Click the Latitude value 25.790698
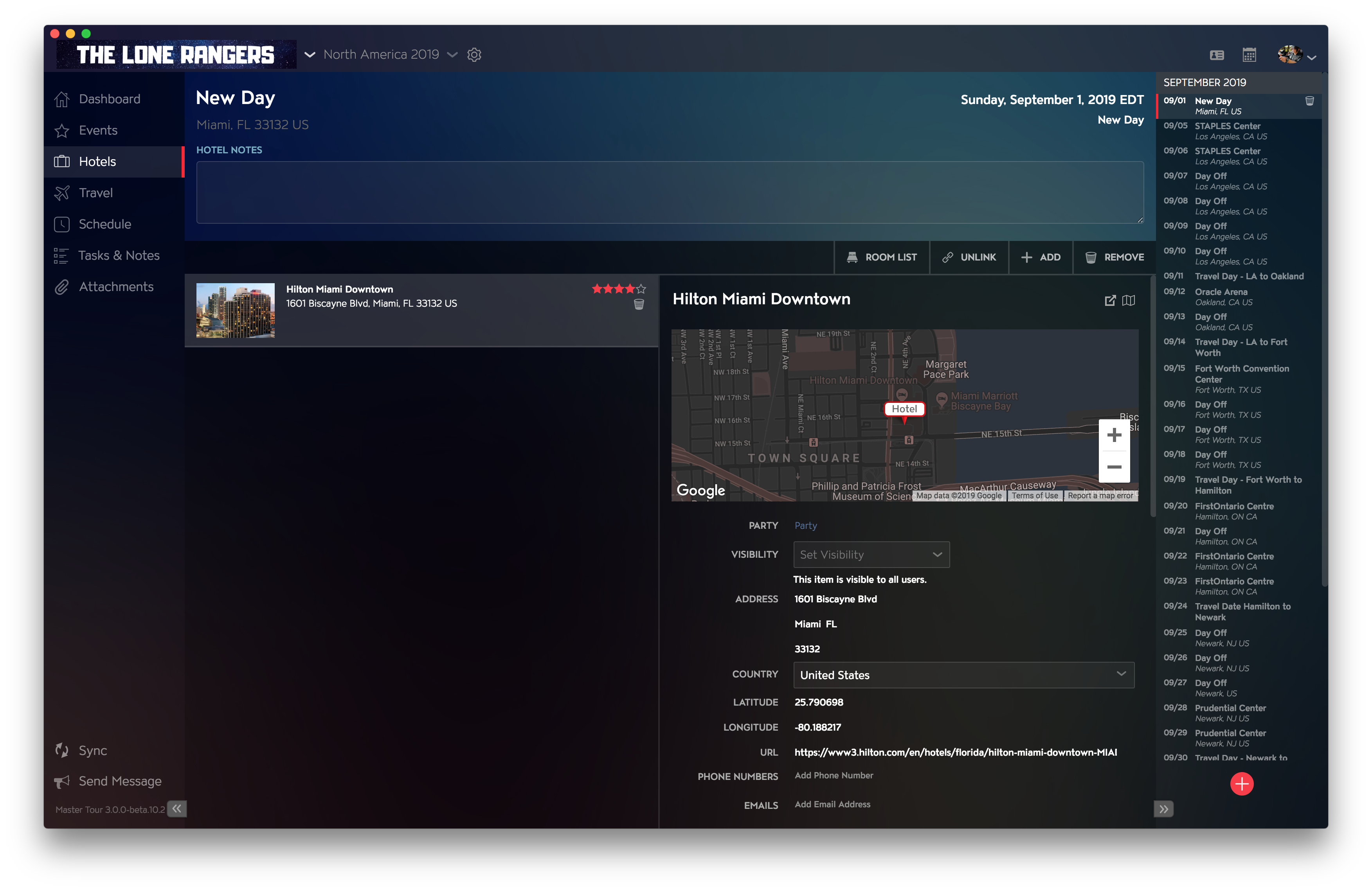1372x891 pixels. 819,702
